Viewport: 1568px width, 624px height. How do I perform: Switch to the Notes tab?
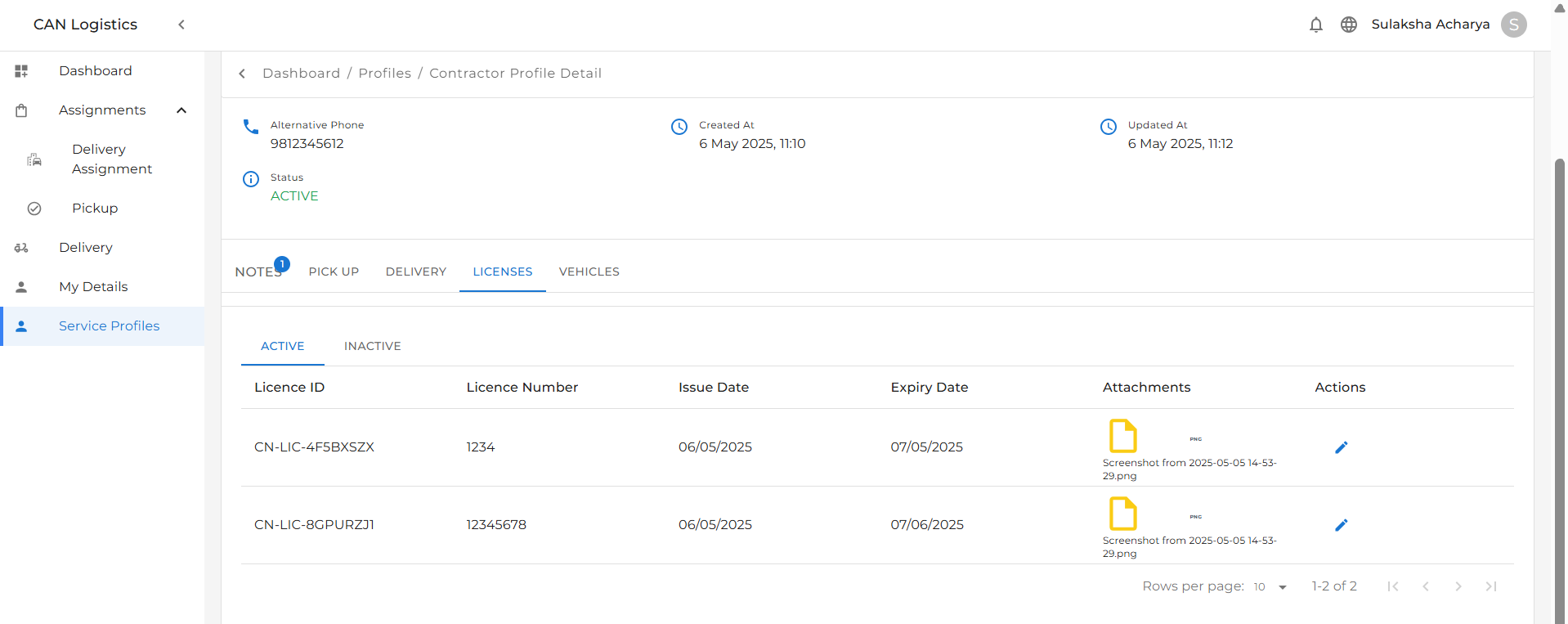[x=258, y=272]
